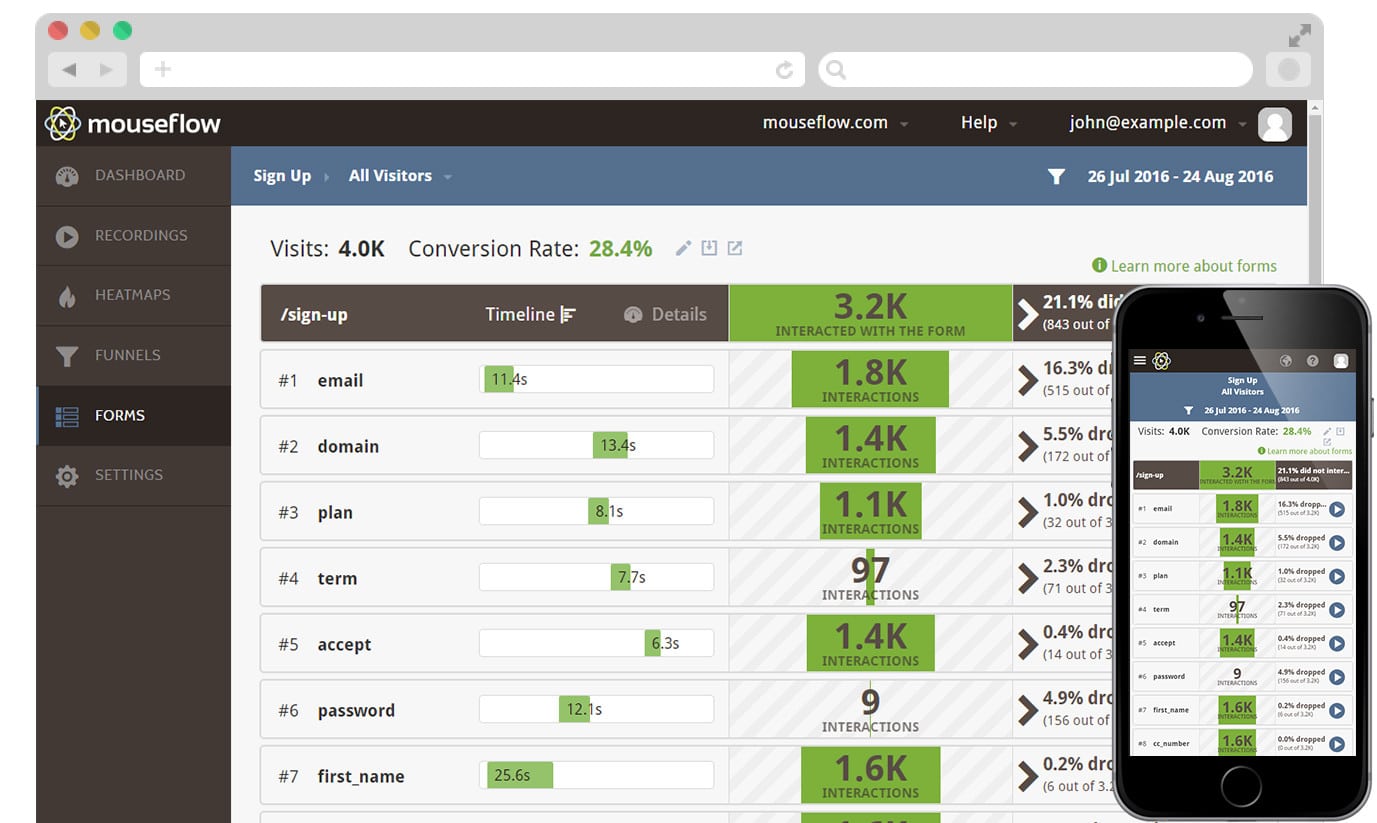Click the browser forward arrow
The image size is (1377, 823).
pos(106,69)
